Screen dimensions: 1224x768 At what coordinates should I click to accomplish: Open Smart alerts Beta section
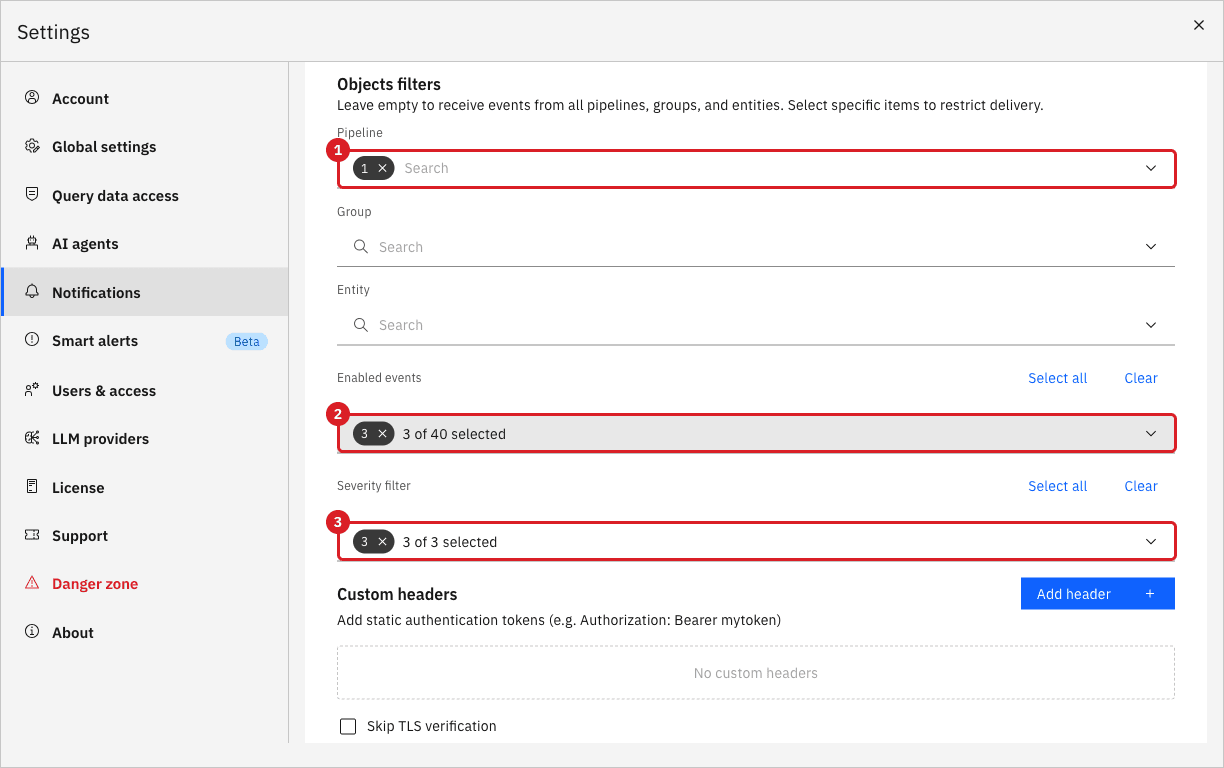145,340
